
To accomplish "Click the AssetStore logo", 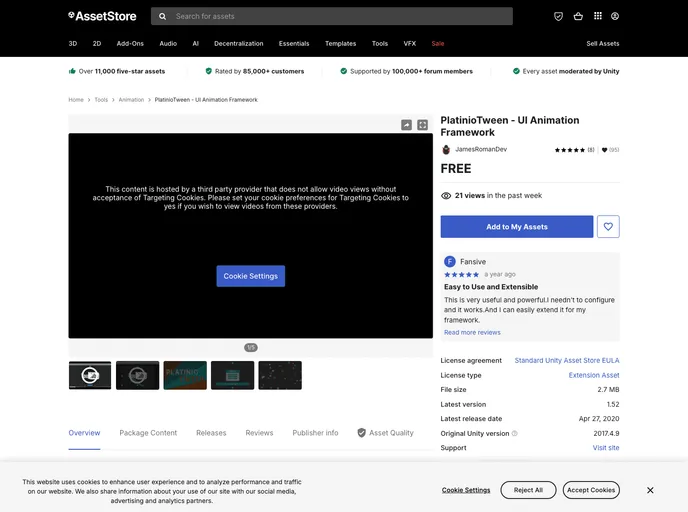I will tap(102, 16).
